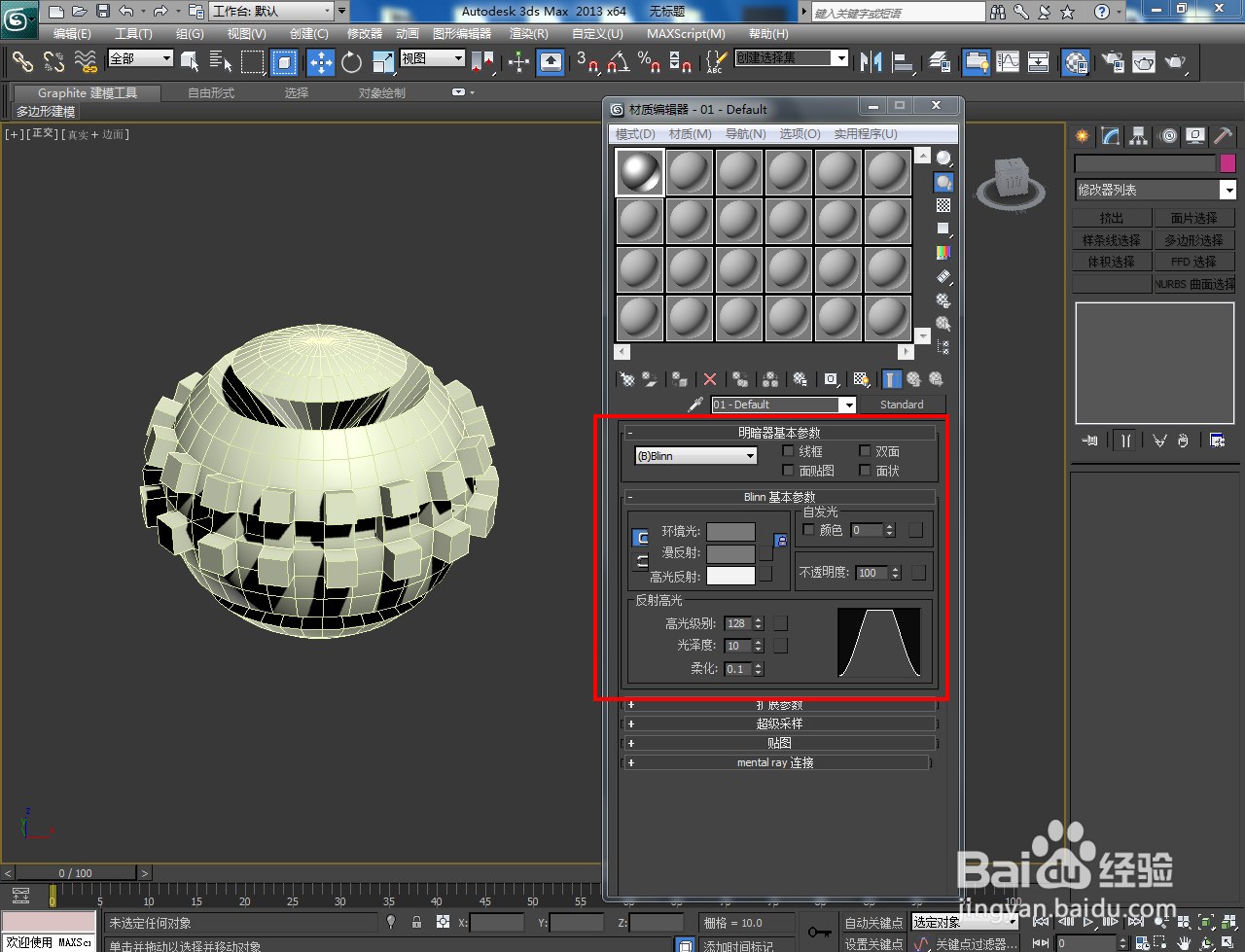Click the 挤出 (Extrude) button on right panel
This screenshot has width=1245, height=952.
click(1112, 217)
